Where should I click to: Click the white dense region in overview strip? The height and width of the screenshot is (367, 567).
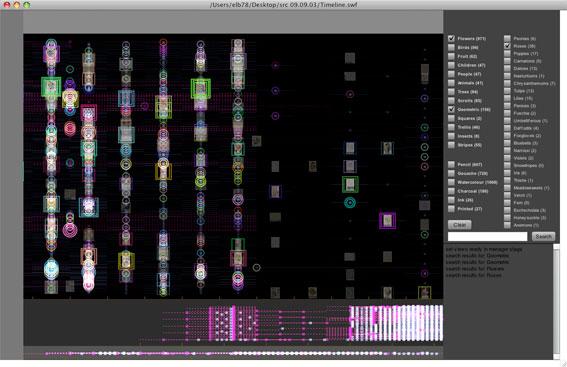coord(396,323)
